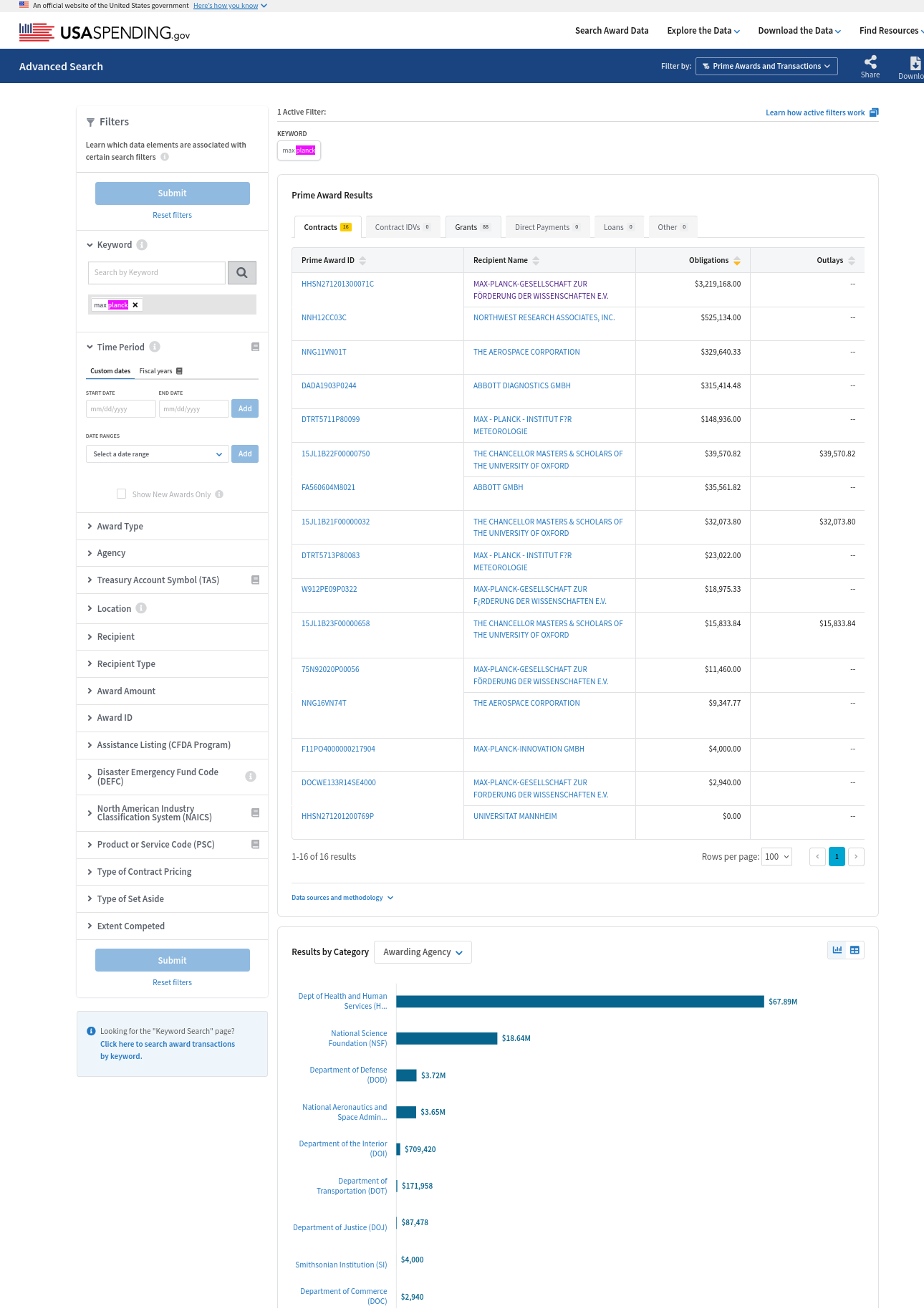Collapse the Keyword filter section
The height and width of the screenshot is (1309, 924).
pyautogui.click(x=90, y=245)
